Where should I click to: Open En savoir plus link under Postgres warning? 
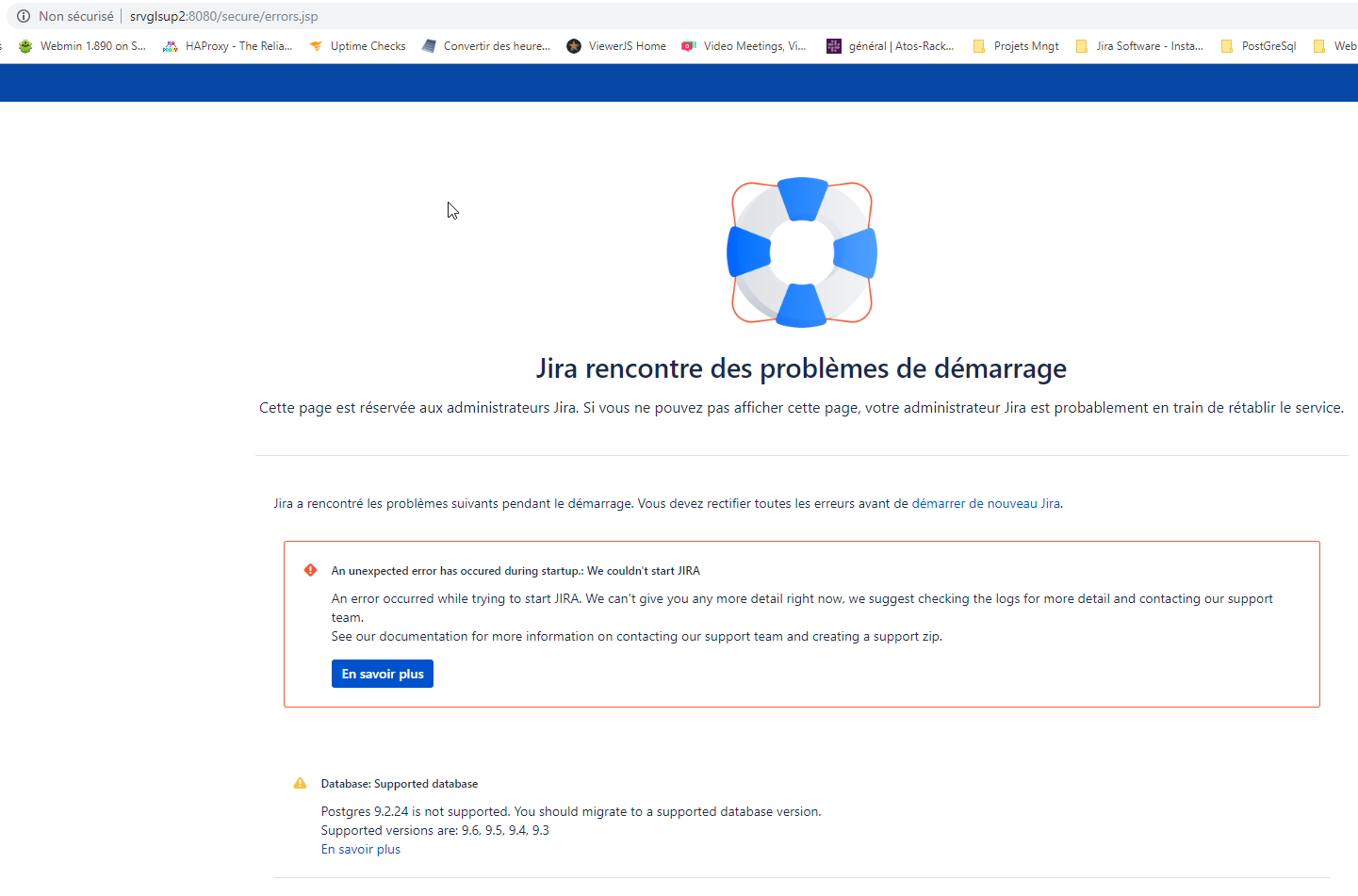[x=361, y=850]
